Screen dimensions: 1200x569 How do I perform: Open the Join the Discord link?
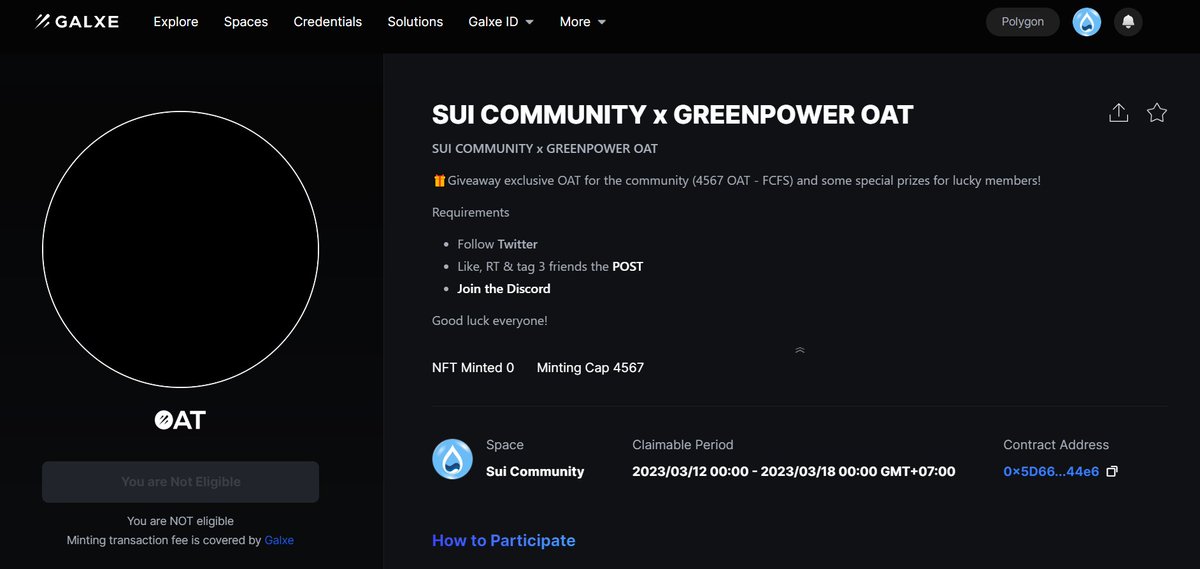pos(504,288)
